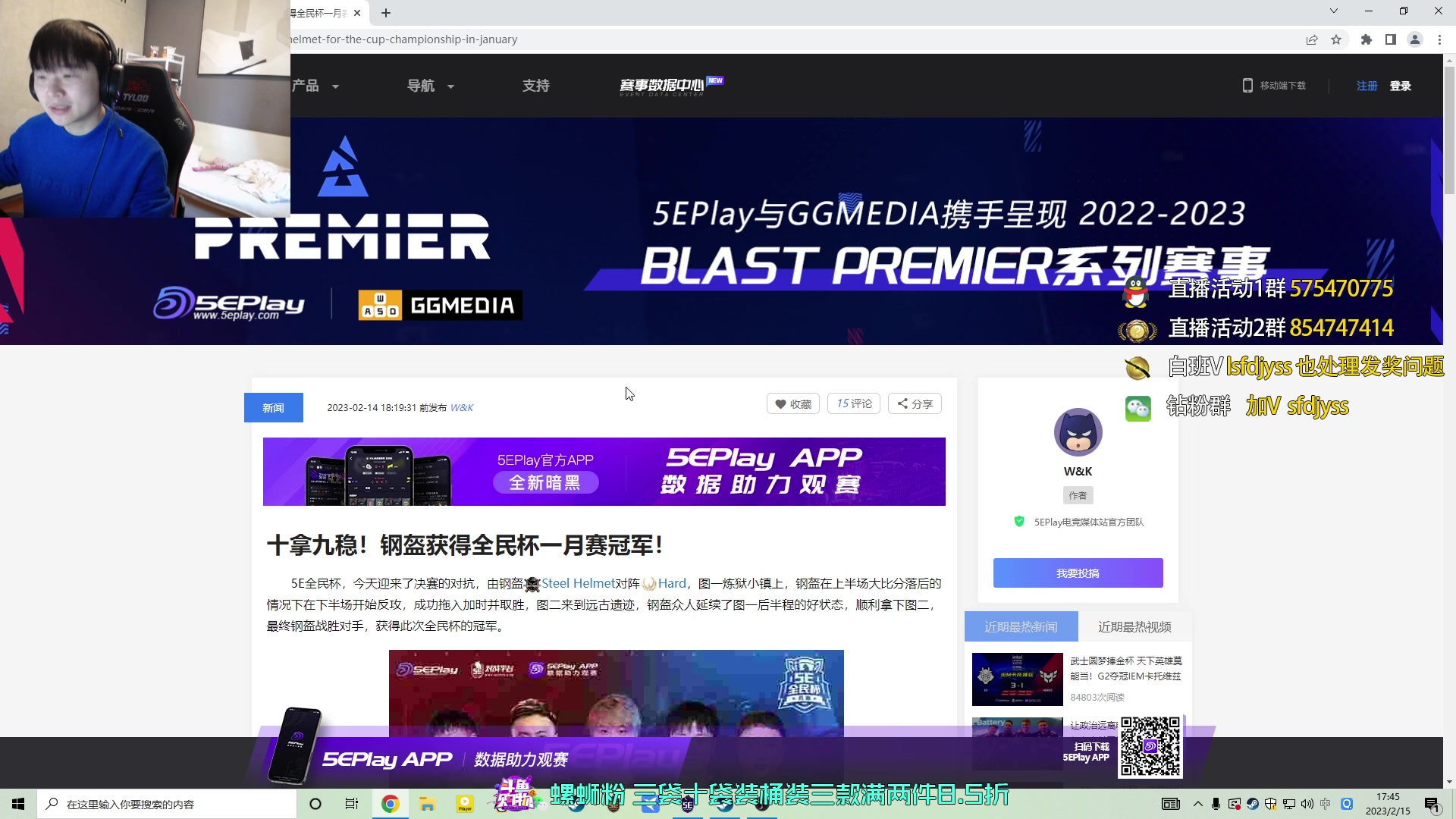The width and height of the screenshot is (1456, 819).
Task: Click the 移动端下载 mobile phone icon
Action: 1247,86
